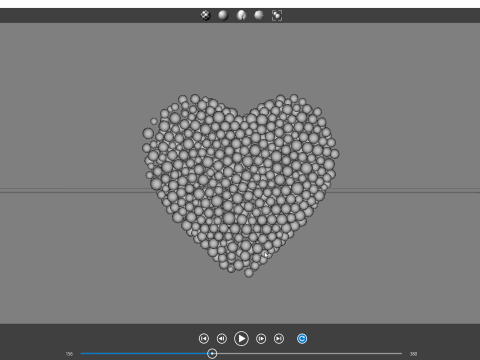This screenshot has height=360, width=480.
Task: Jump to the first frame
Action: [x=204, y=339]
